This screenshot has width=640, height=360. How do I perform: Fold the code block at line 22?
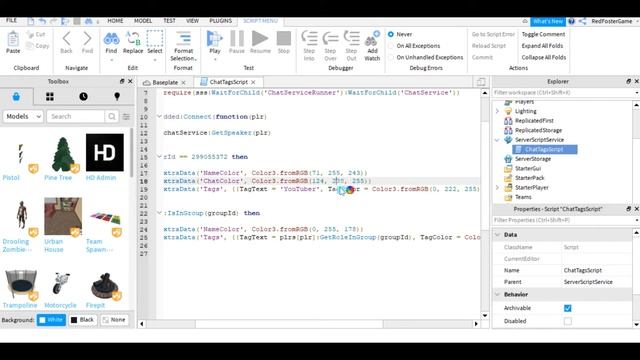159,213
